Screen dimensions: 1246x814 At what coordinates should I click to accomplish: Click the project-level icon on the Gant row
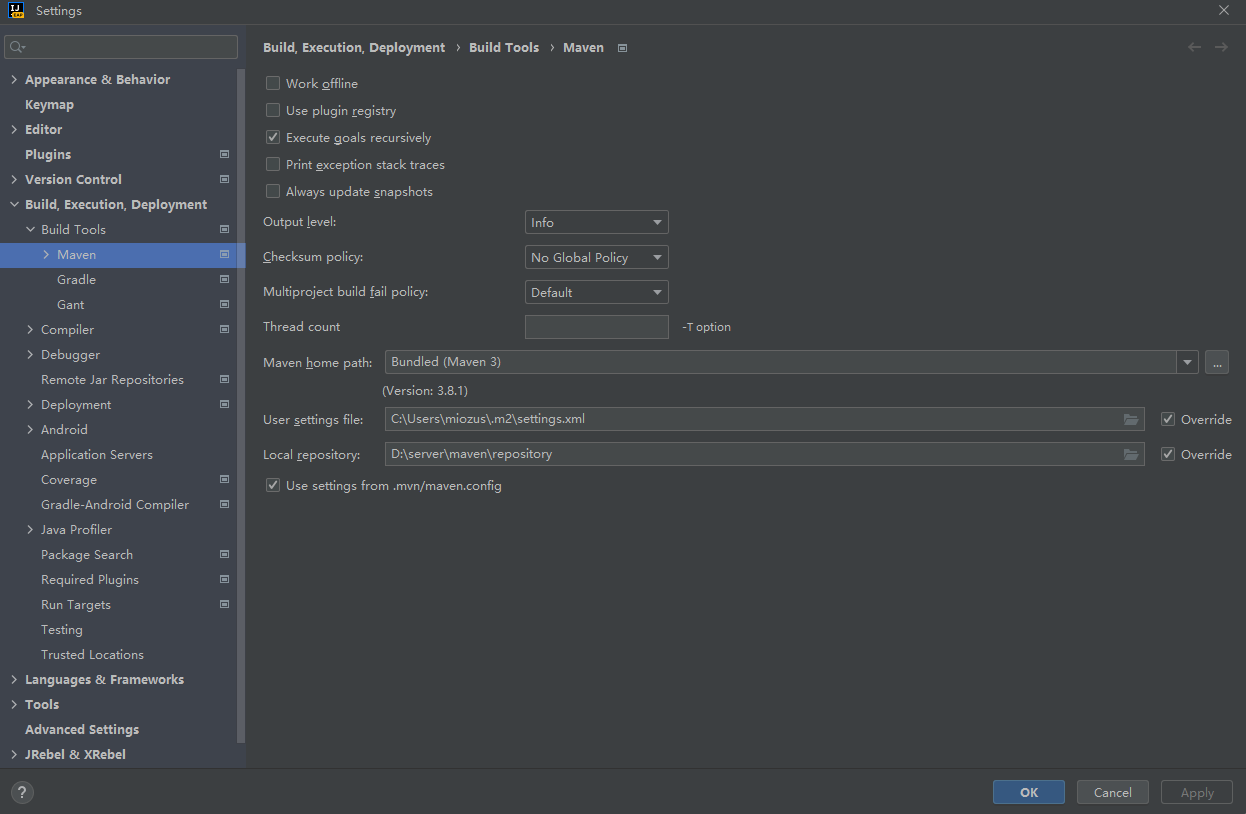click(x=224, y=304)
